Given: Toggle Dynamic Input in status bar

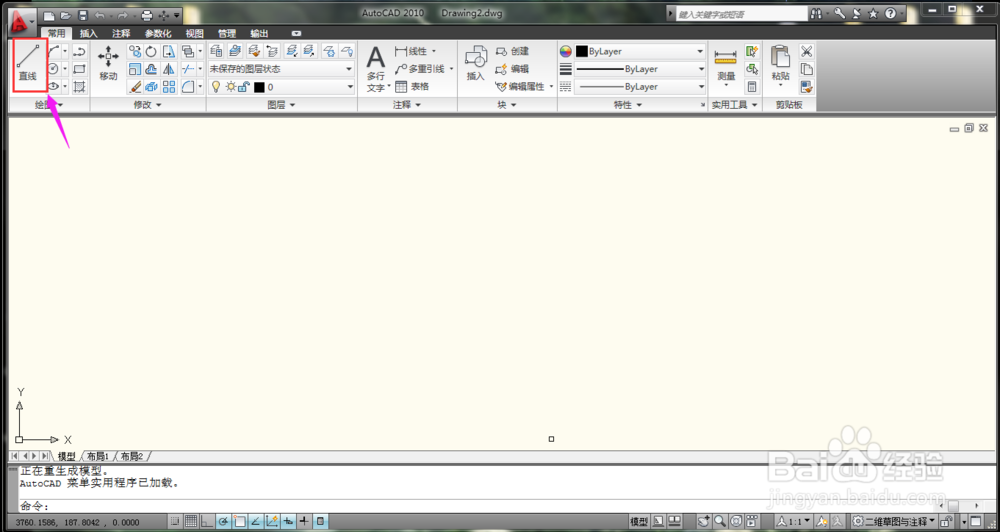Looking at the screenshot, I should [x=288, y=521].
